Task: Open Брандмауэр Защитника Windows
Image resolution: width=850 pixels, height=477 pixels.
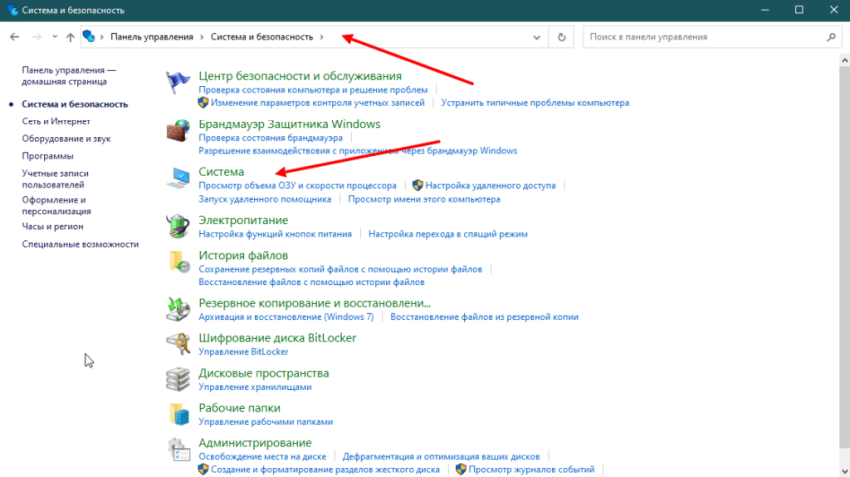Action: tap(289, 124)
